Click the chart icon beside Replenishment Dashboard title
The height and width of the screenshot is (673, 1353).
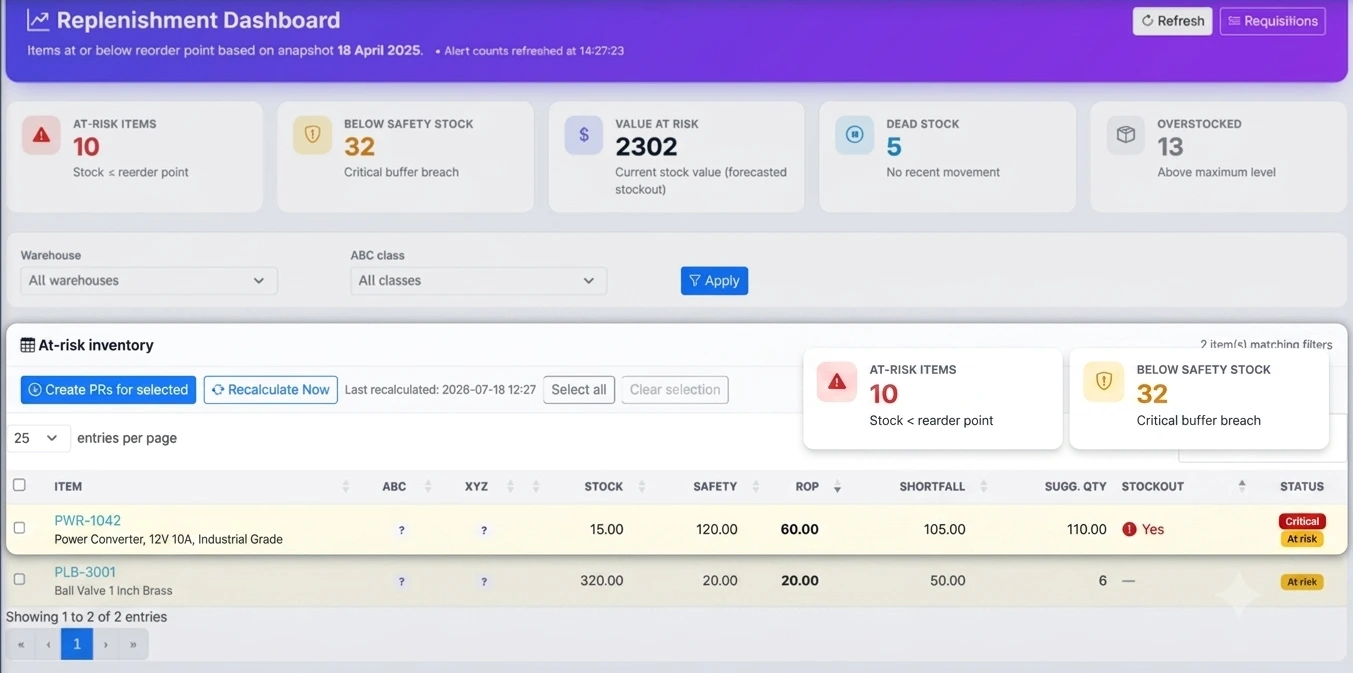pyautogui.click(x=38, y=20)
